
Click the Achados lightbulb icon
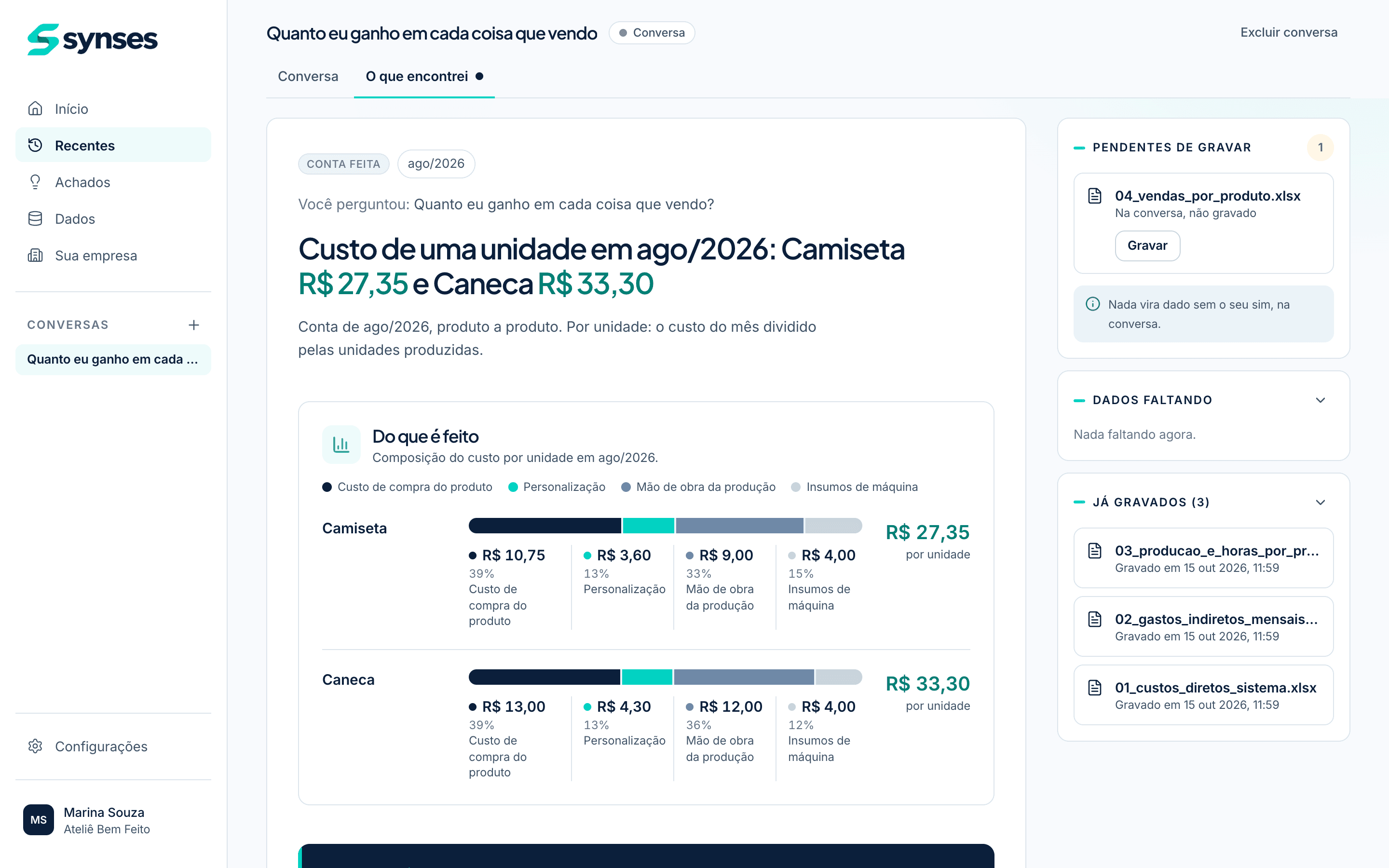pos(35,182)
